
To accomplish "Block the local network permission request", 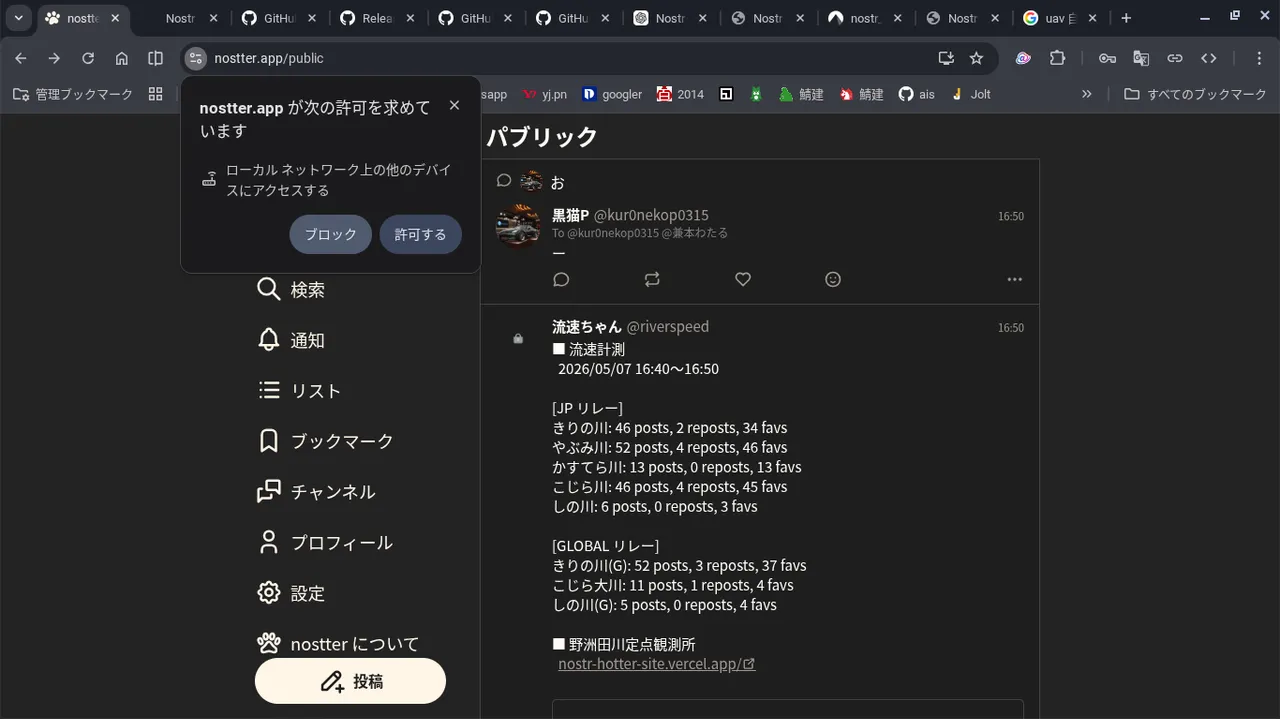I will point(330,234).
